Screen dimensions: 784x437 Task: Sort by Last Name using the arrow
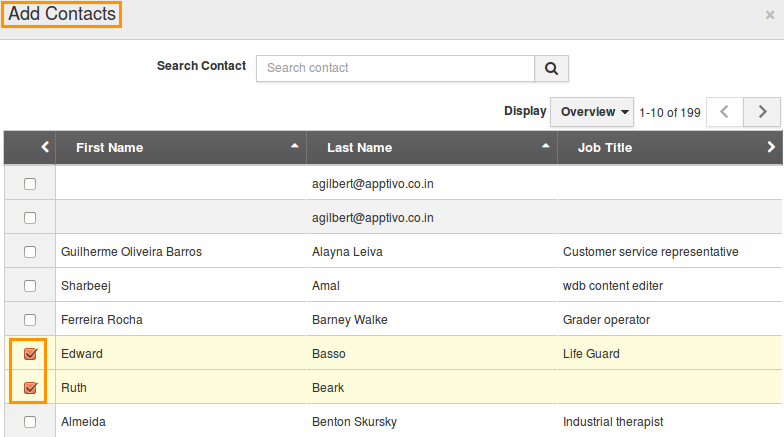[546, 146]
